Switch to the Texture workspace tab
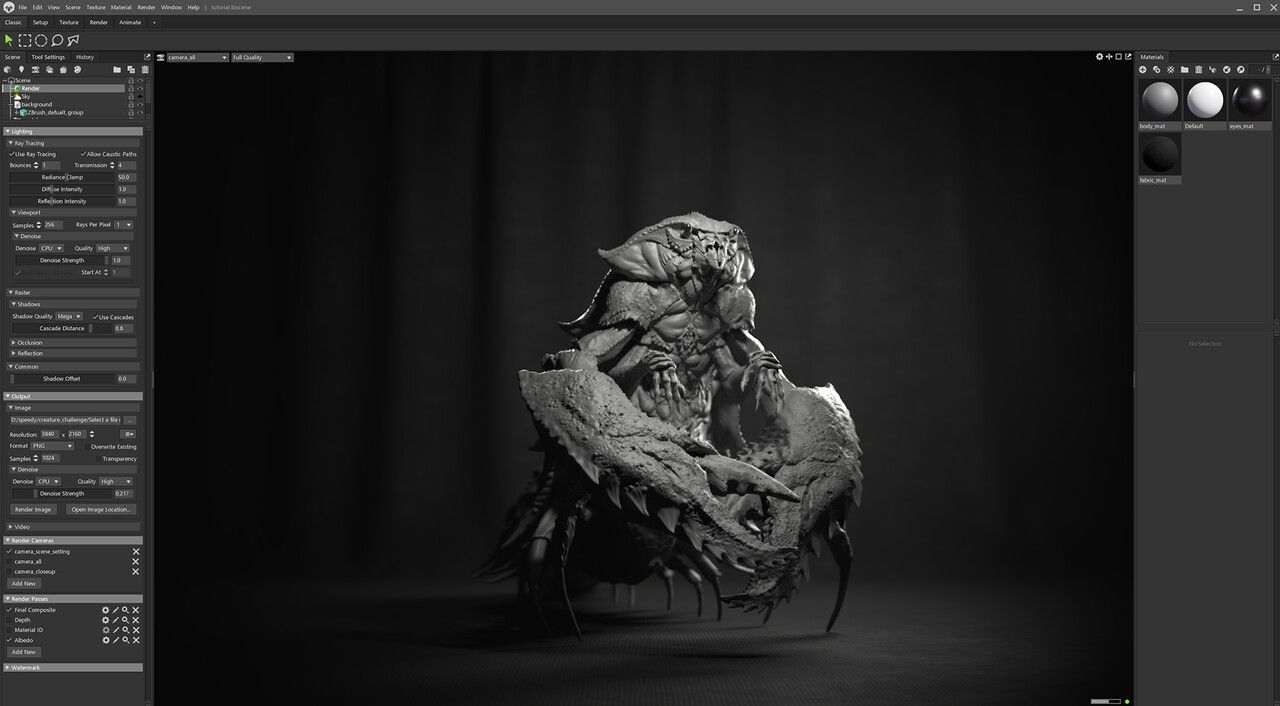The height and width of the screenshot is (706, 1280). point(69,22)
